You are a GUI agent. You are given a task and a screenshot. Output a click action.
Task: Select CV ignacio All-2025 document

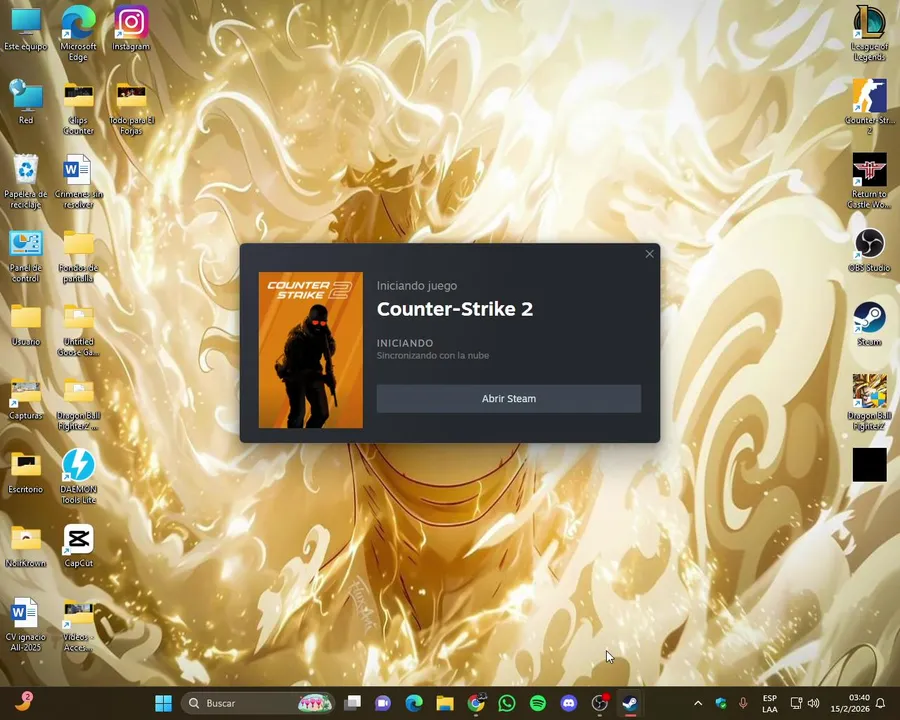click(x=26, y=625)
